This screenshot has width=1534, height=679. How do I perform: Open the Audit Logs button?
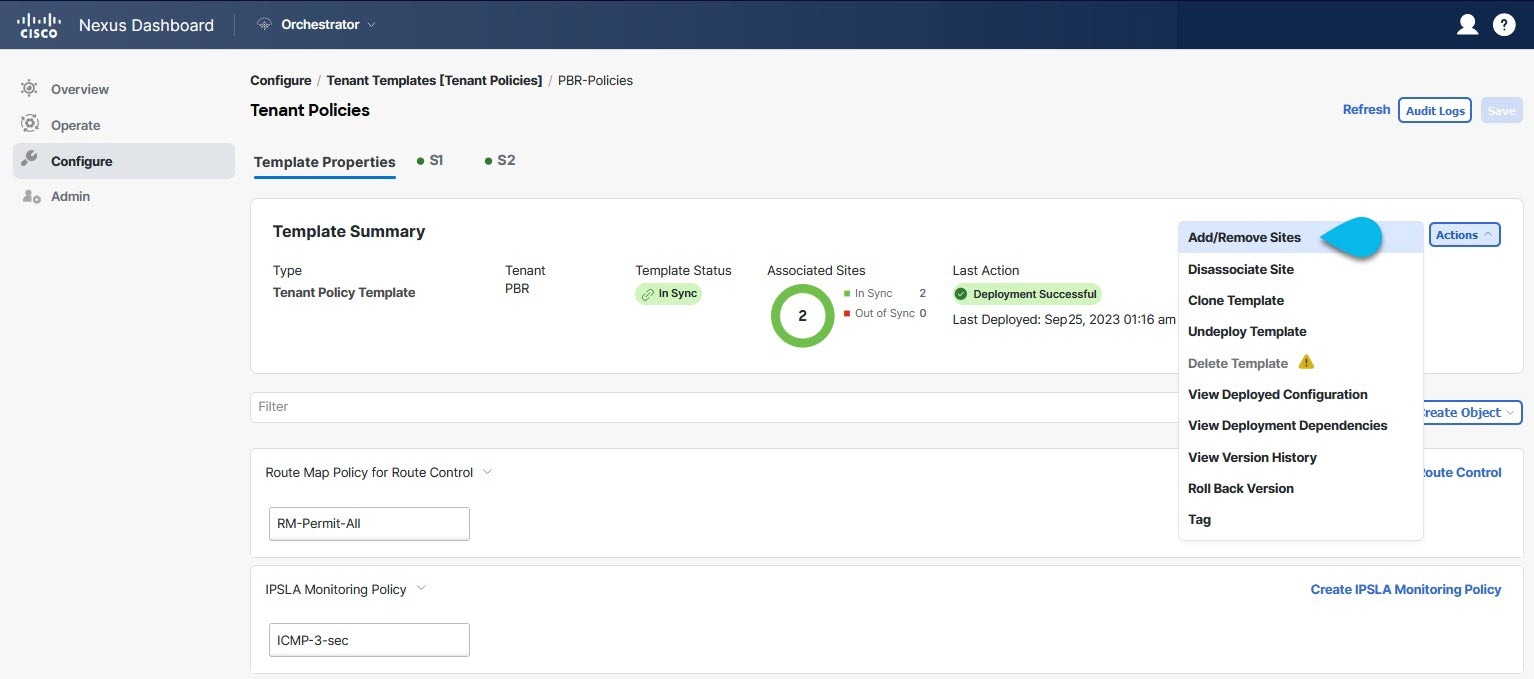(x=1436, y=110)
